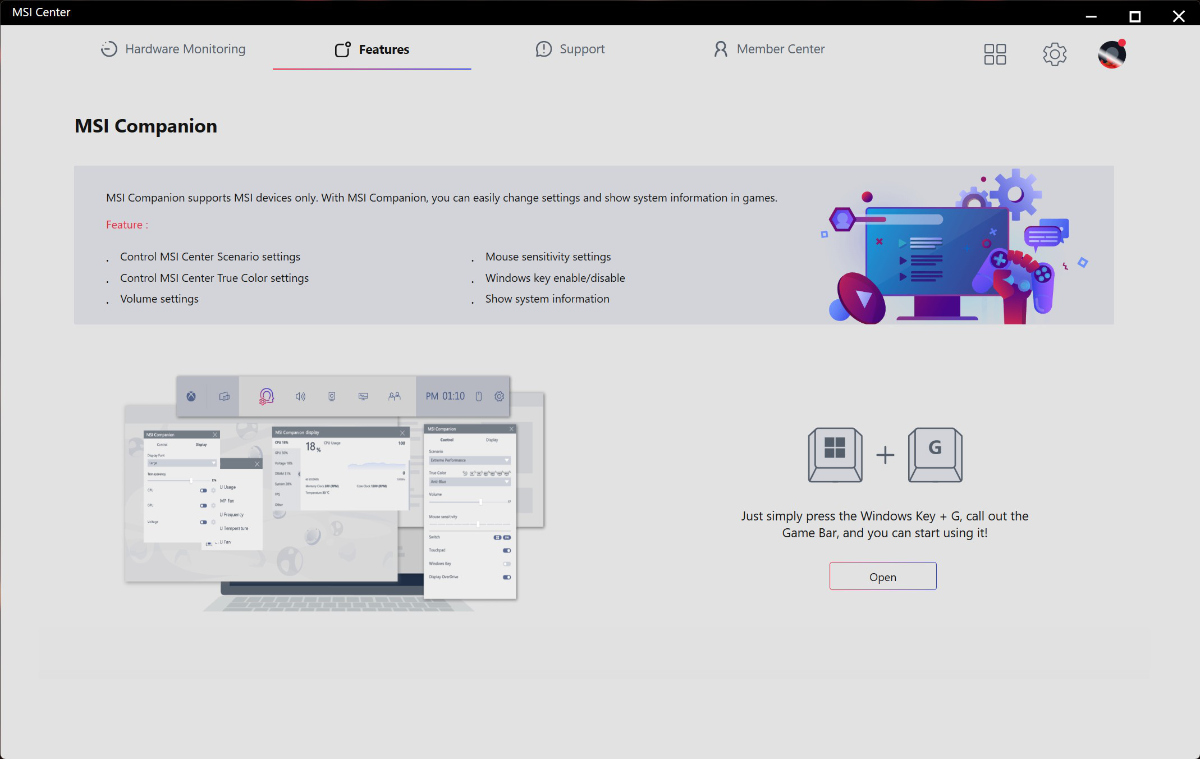This screenshot has height=759, width=1200.
Task: Click the MSI Companion page heading
Action: [146, 126]
